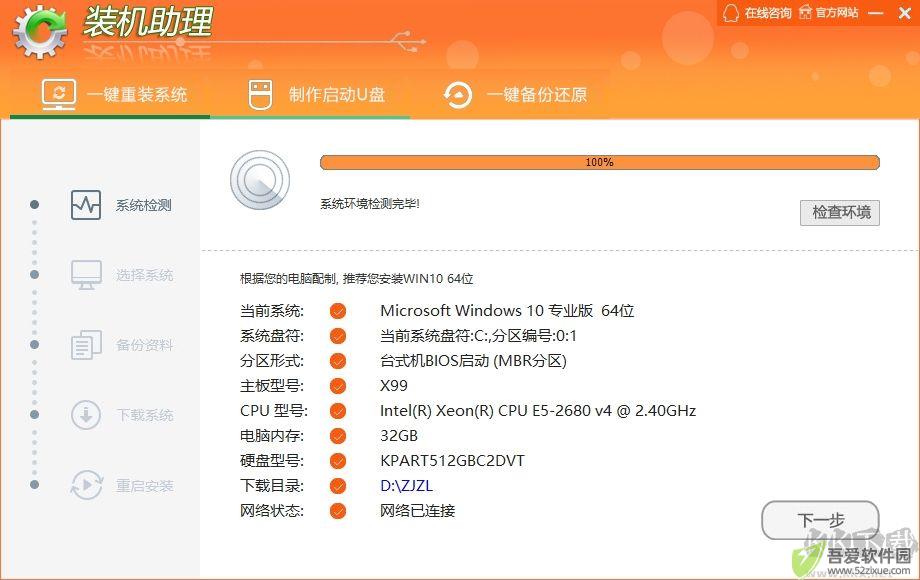Open the D:\ZJZL download directory link
This screenshot has height=580, width=920.
407,486
